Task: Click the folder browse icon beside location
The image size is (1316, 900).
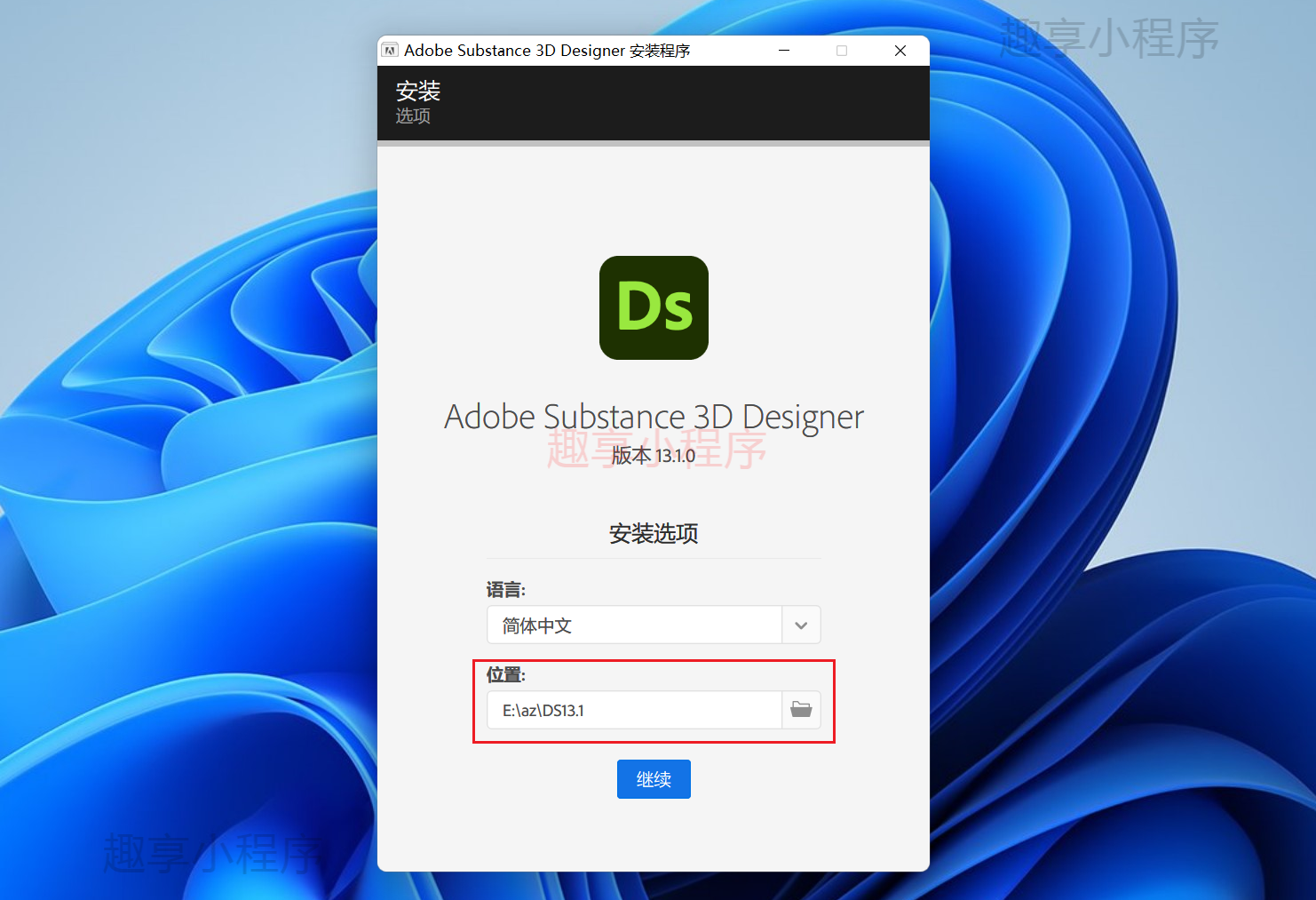Action: (801, 710)
